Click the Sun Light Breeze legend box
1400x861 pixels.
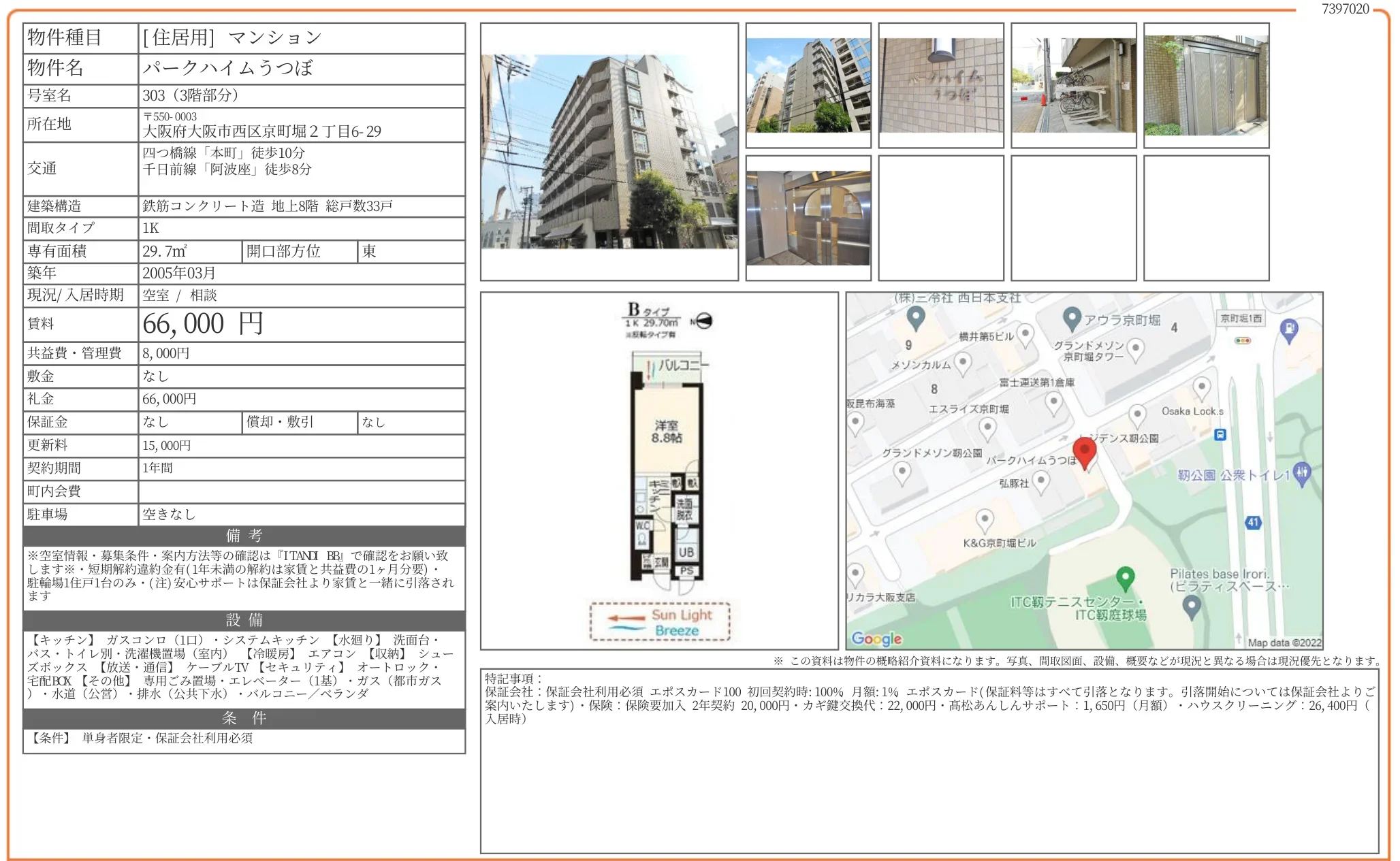[x=659, y=622]
